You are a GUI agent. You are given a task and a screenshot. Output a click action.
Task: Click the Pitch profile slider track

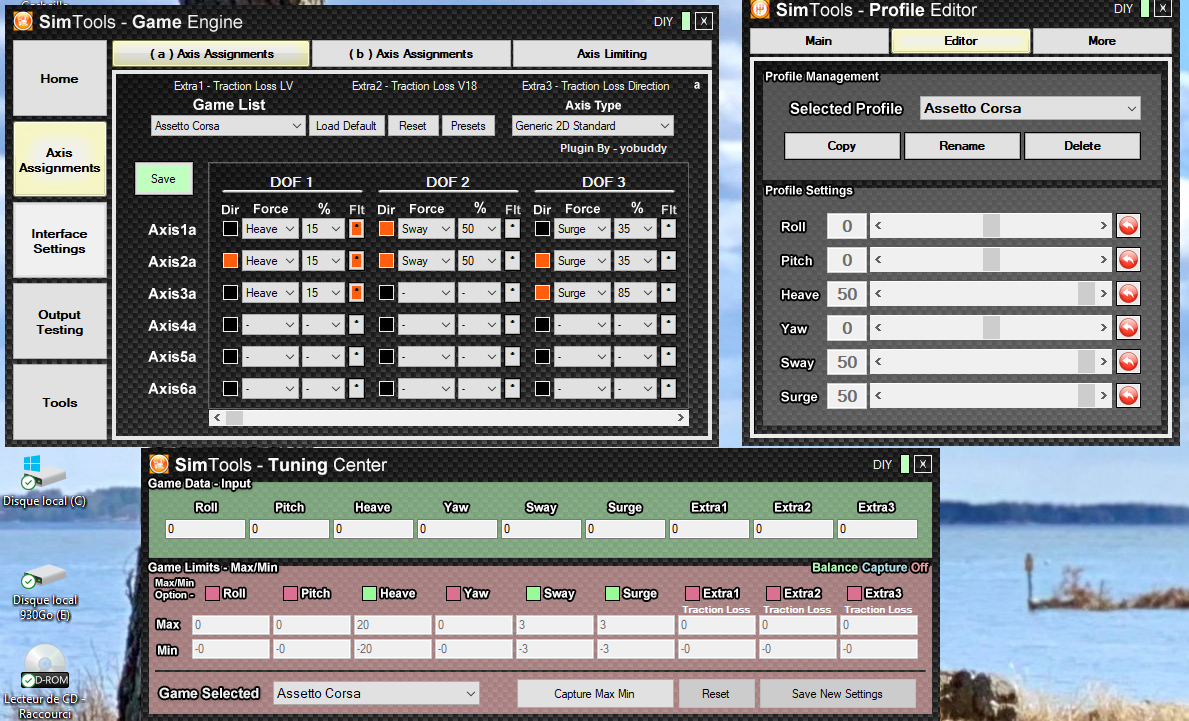click(990, 260)
